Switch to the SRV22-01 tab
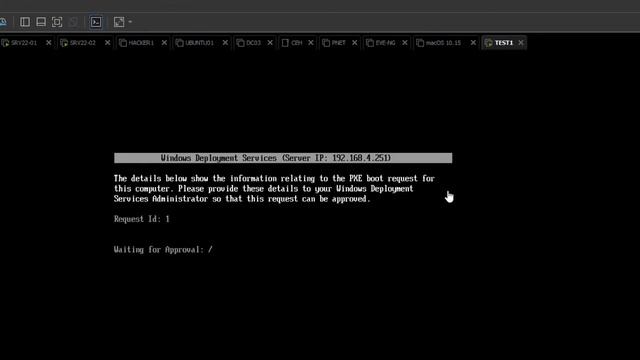The image size is (640, 360). pyautogui.click(x=24, y=43)
